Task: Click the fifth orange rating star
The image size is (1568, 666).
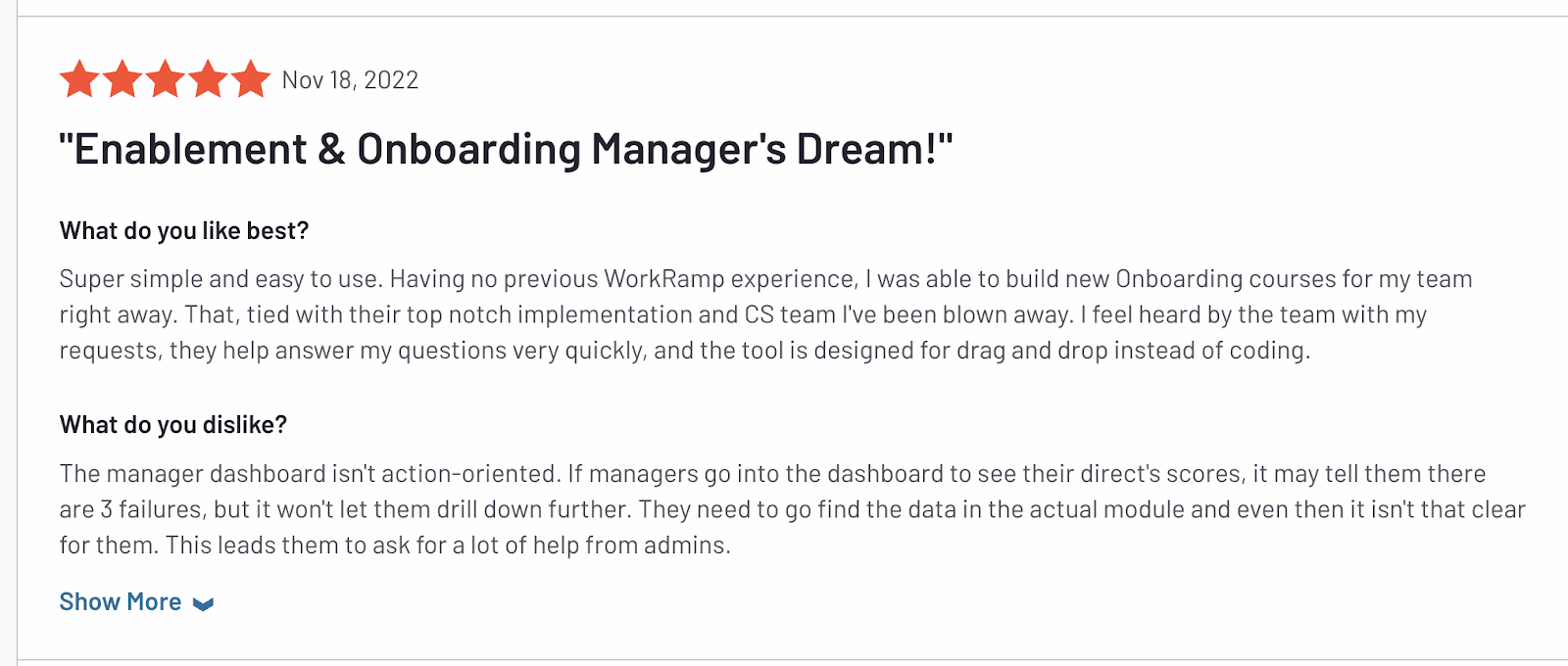Action: coord(251,79)
